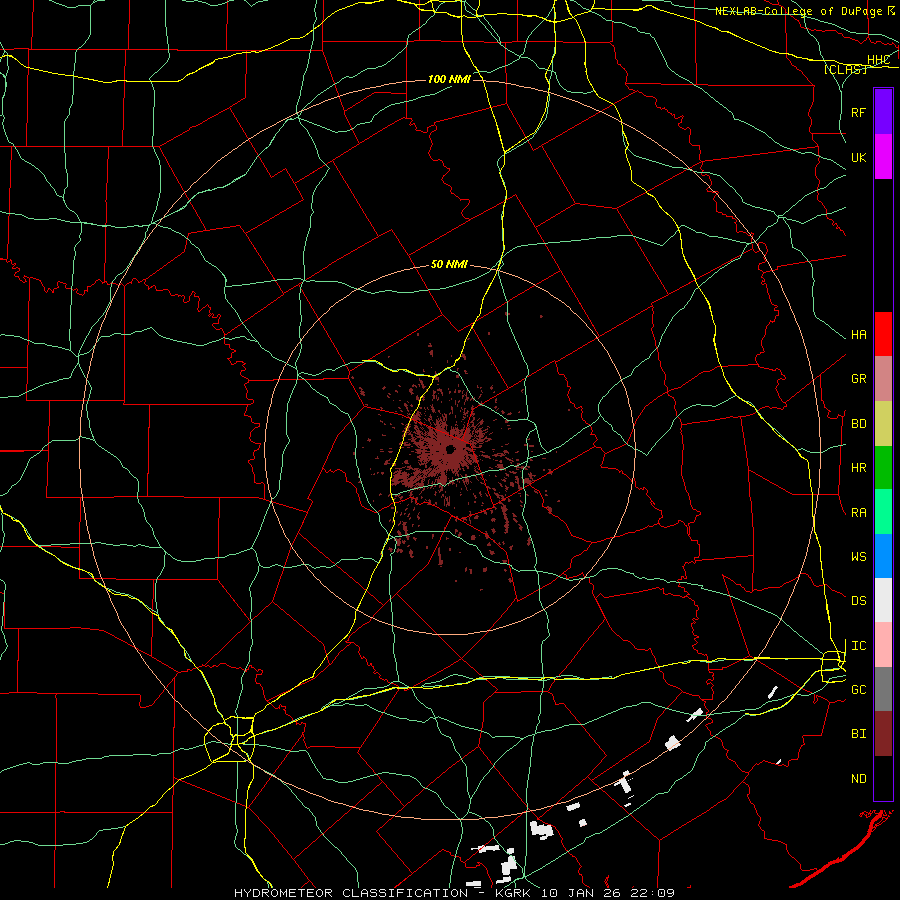The image size is (900, 900).
Task: Click the ND black legend color swatch
Action: (x=883, y=778)
